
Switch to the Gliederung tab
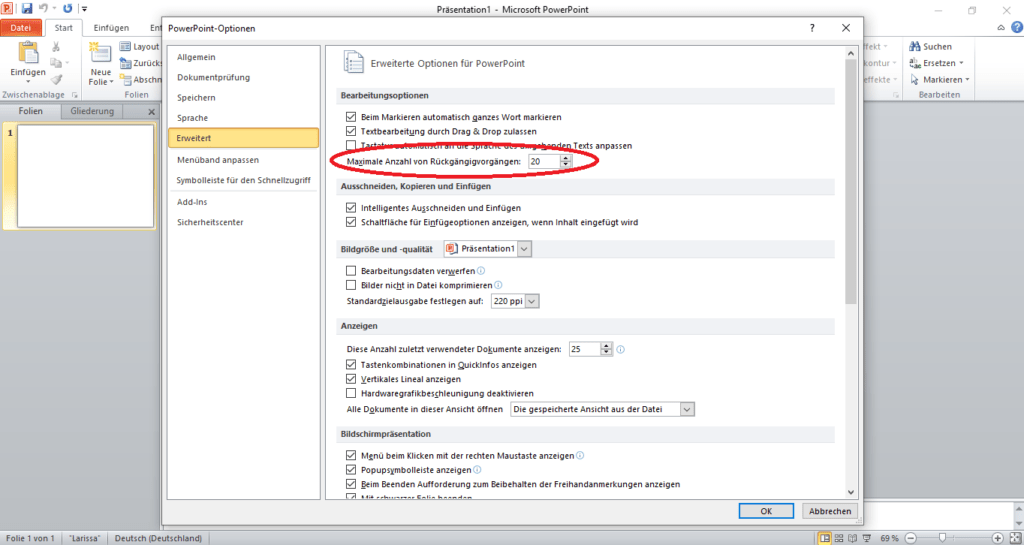pos(92,111)
